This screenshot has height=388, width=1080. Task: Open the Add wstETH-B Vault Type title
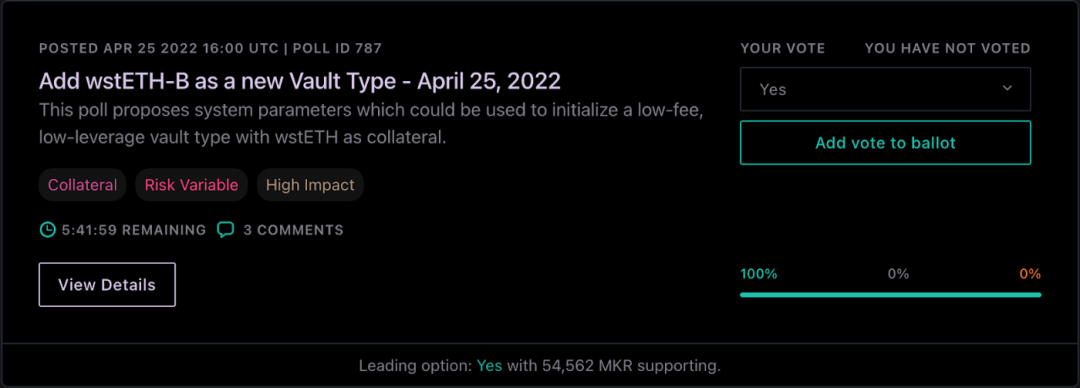[300, 81]
